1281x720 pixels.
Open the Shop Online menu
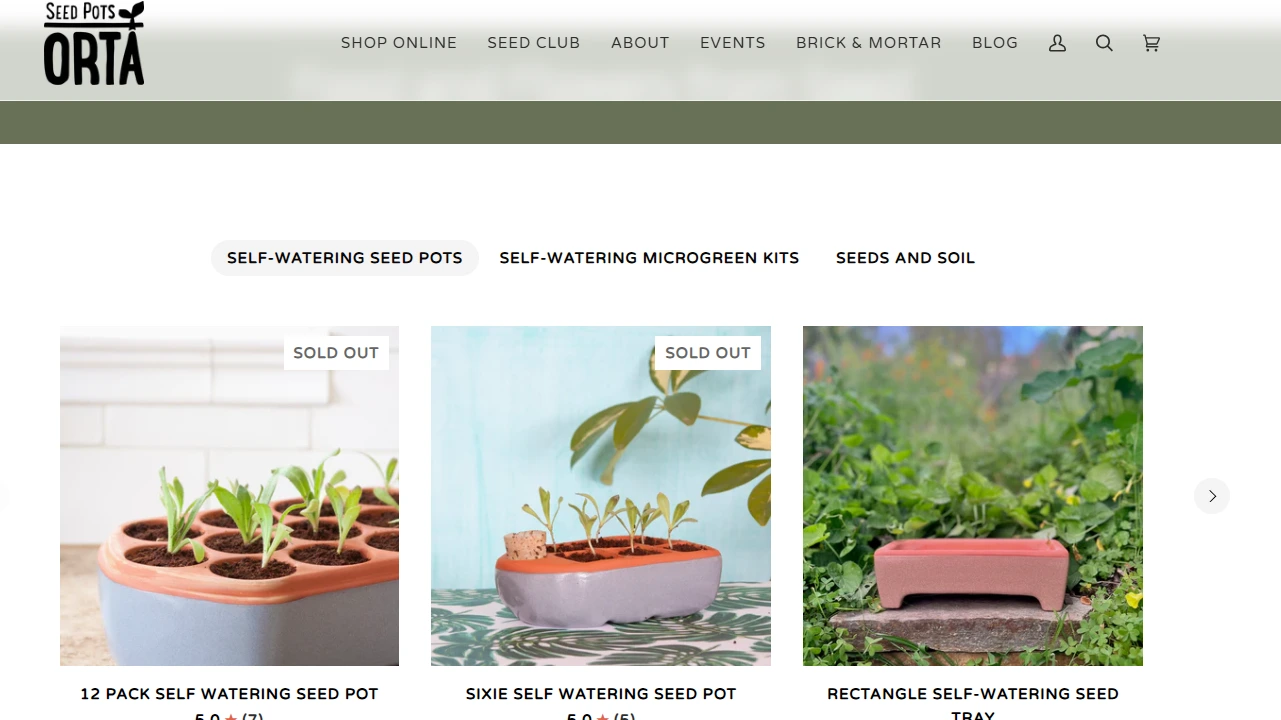pos(399,43)
